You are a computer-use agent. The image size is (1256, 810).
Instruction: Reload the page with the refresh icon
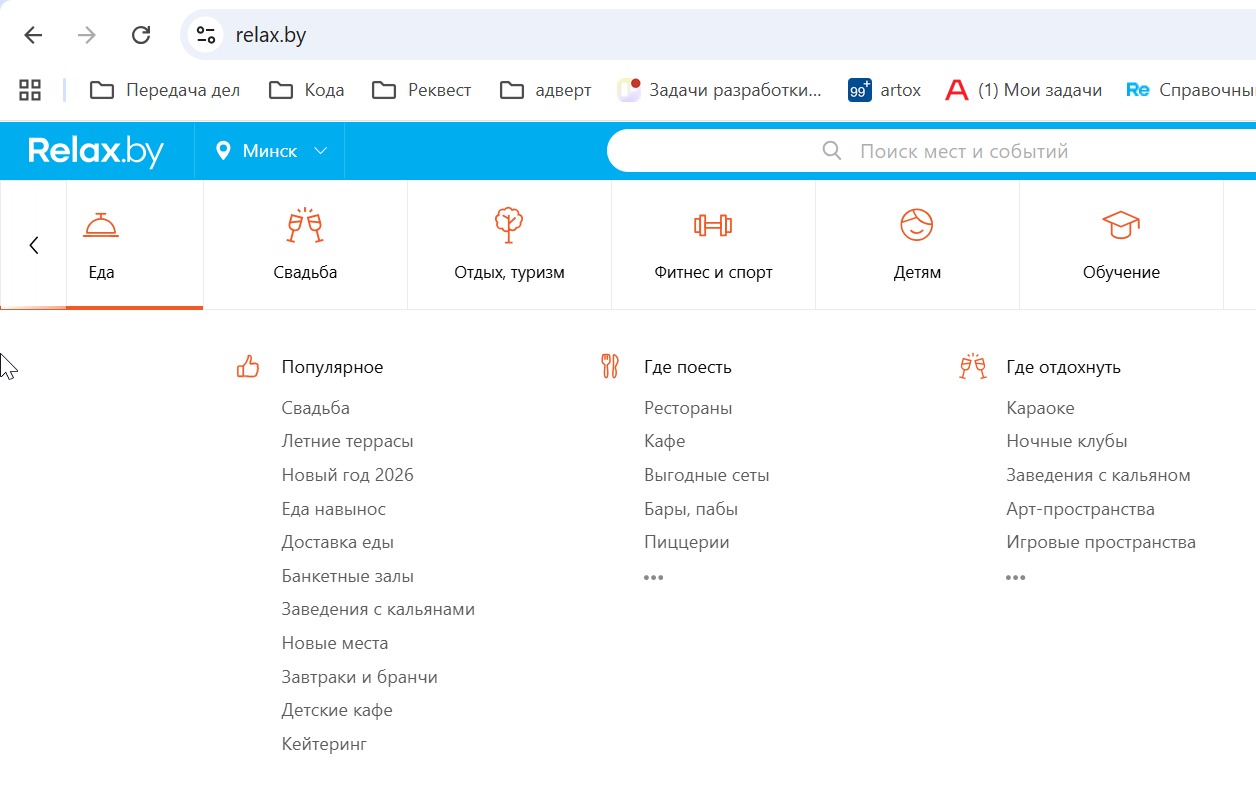tap(141, 35)
